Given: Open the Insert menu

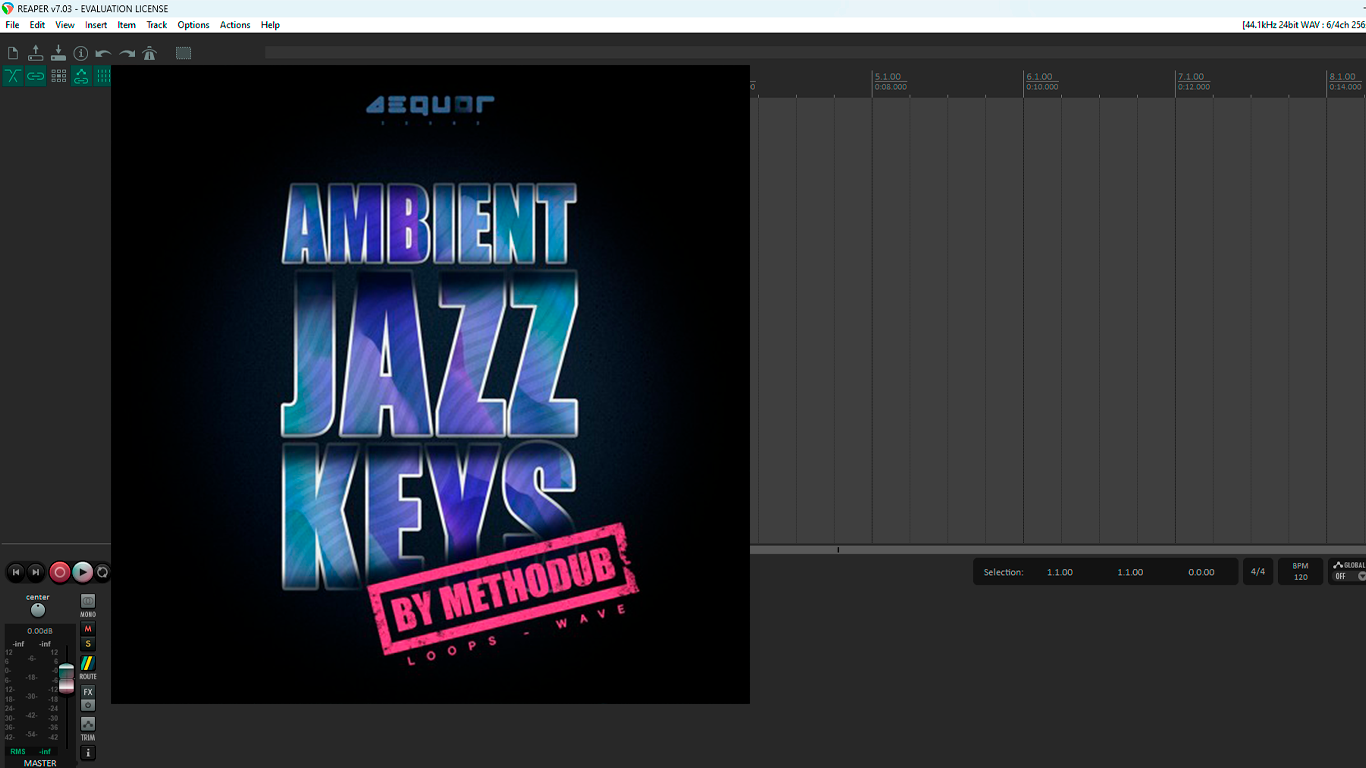Looking at the screenshot, I should [96, 25].
